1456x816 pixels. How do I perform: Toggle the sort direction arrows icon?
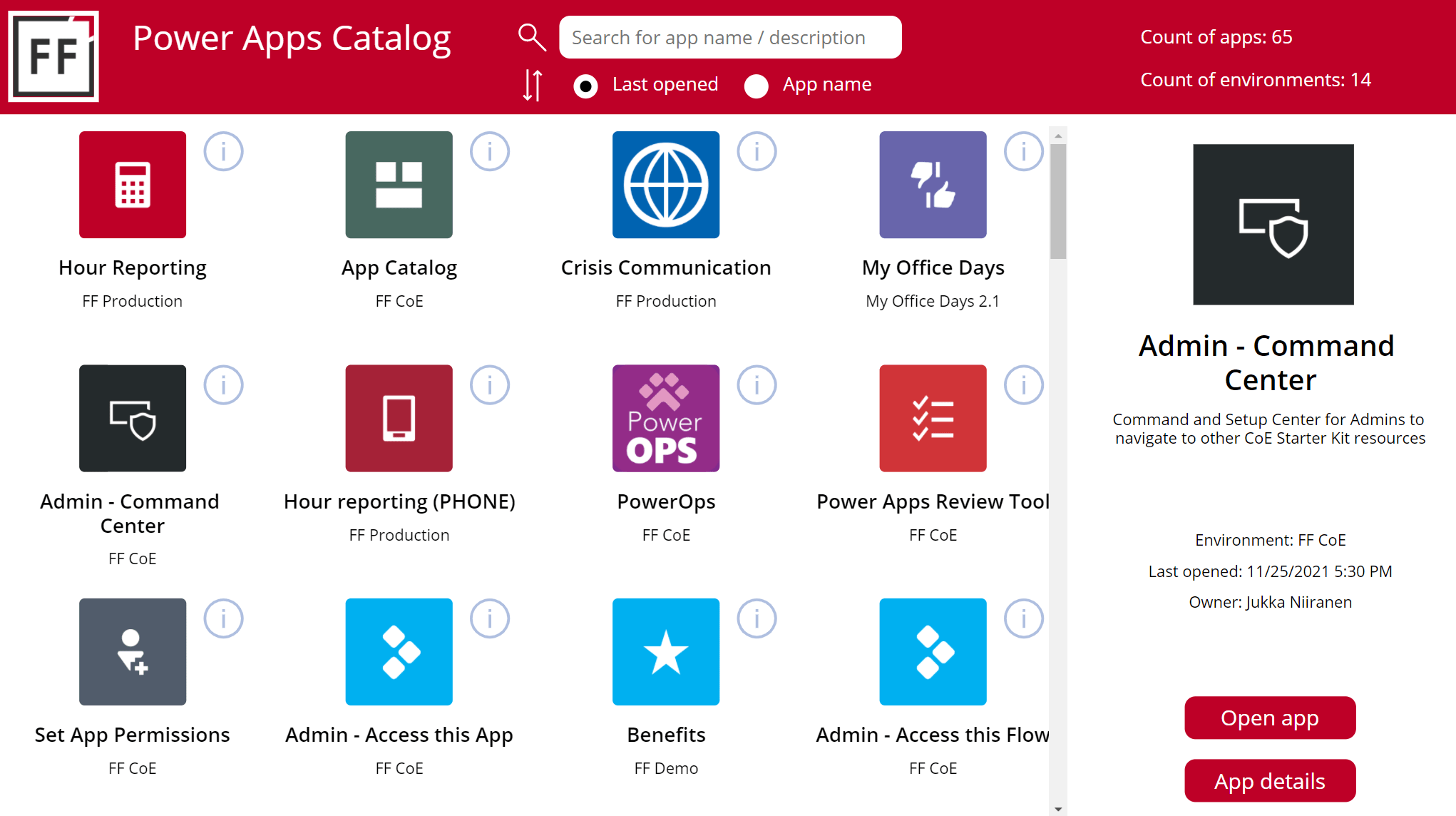532,85
